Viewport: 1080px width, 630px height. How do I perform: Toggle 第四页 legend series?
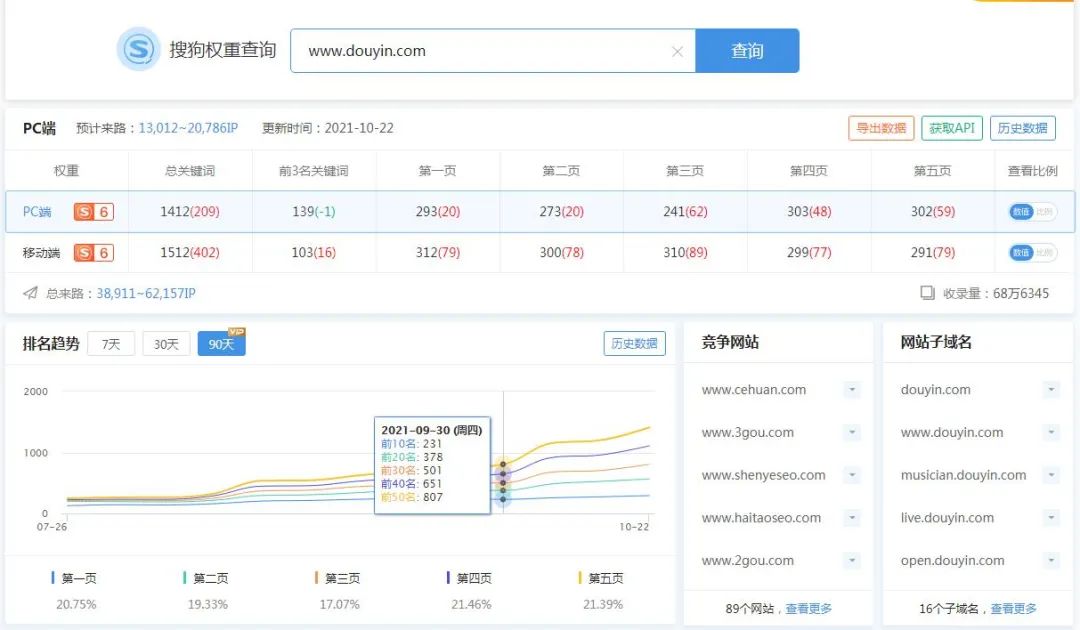[469, 578]
